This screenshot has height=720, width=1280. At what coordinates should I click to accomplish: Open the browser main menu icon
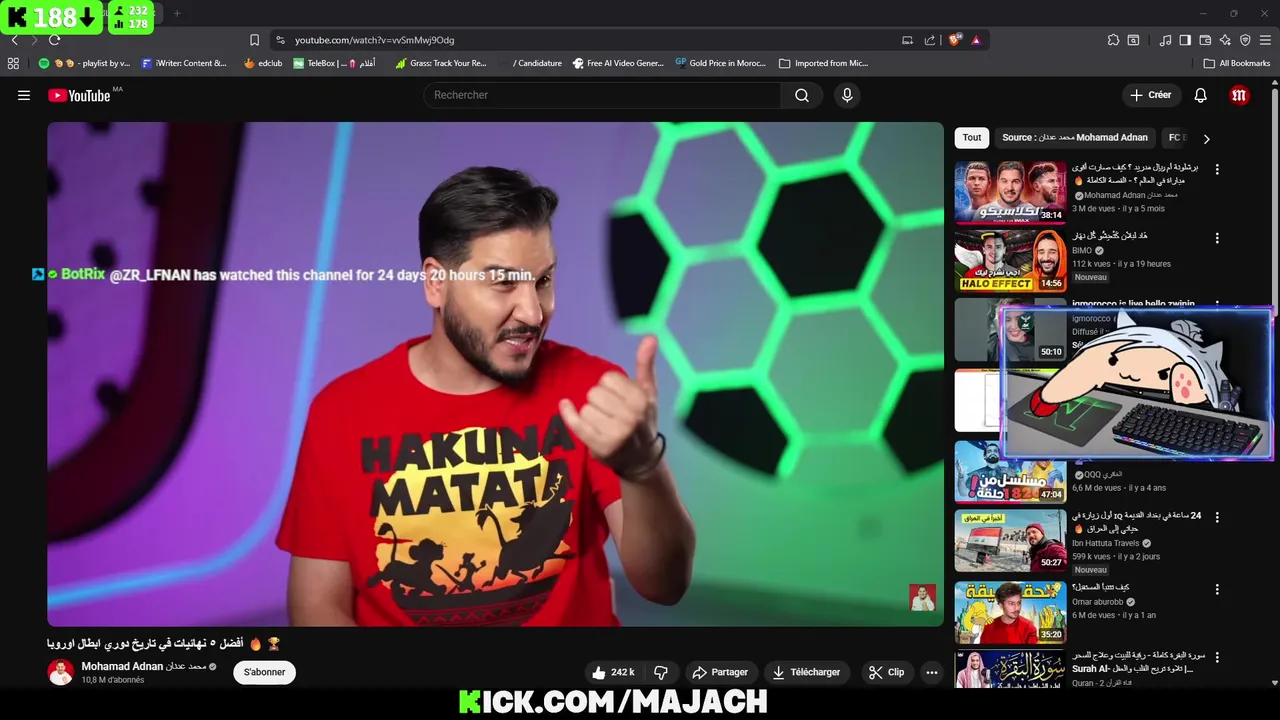(x=1266, y=40)
